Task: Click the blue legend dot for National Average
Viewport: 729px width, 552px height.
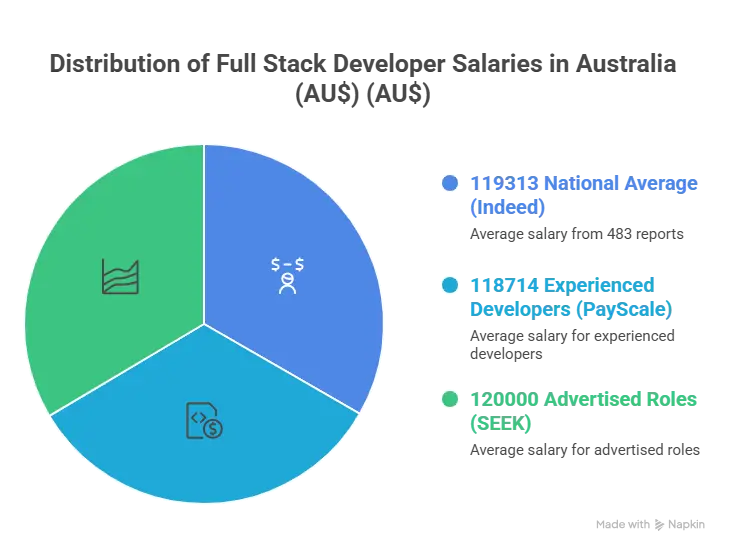Action: 450,183
